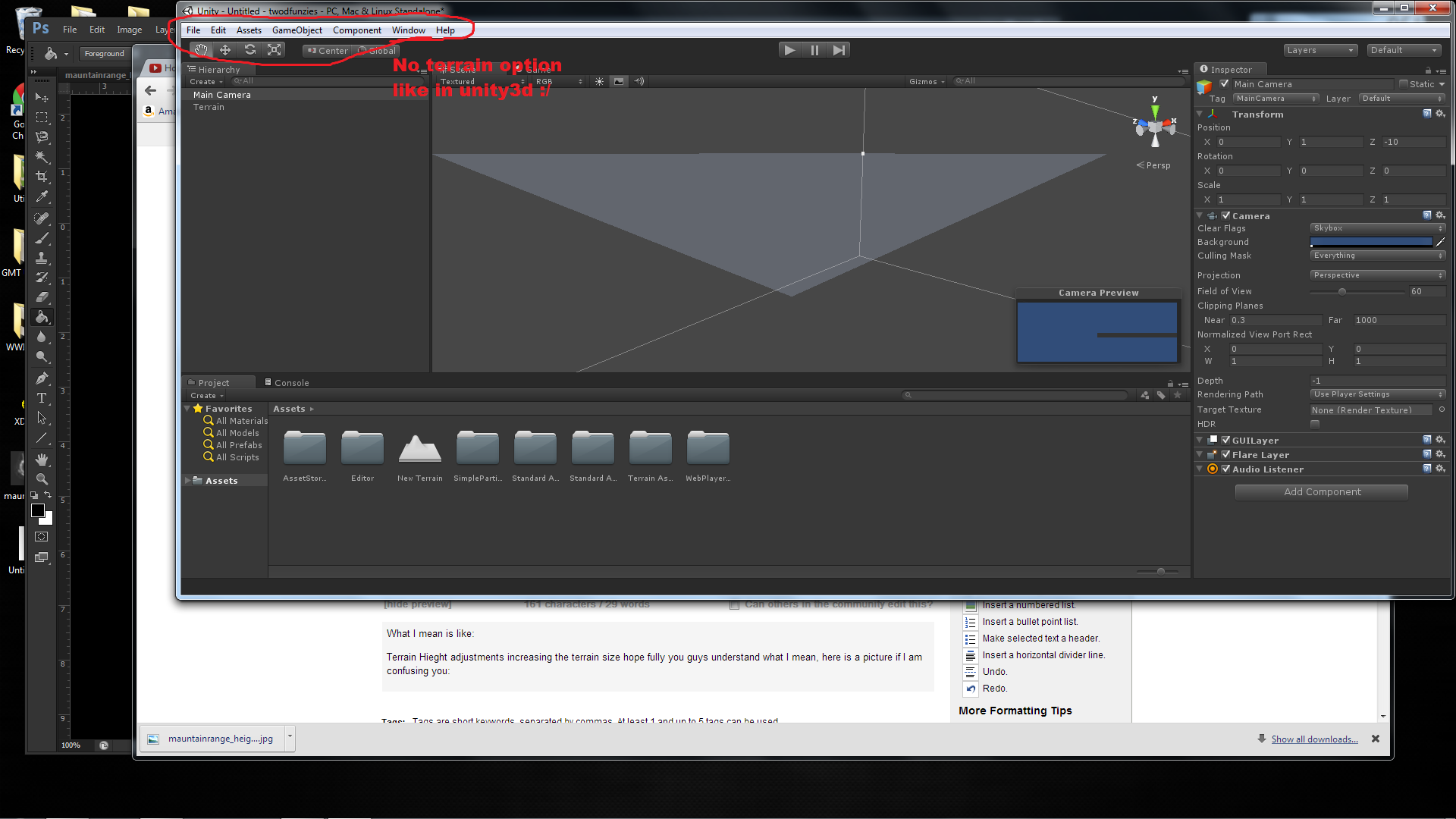Toggle scene lighting sun icon

[600, 81]
